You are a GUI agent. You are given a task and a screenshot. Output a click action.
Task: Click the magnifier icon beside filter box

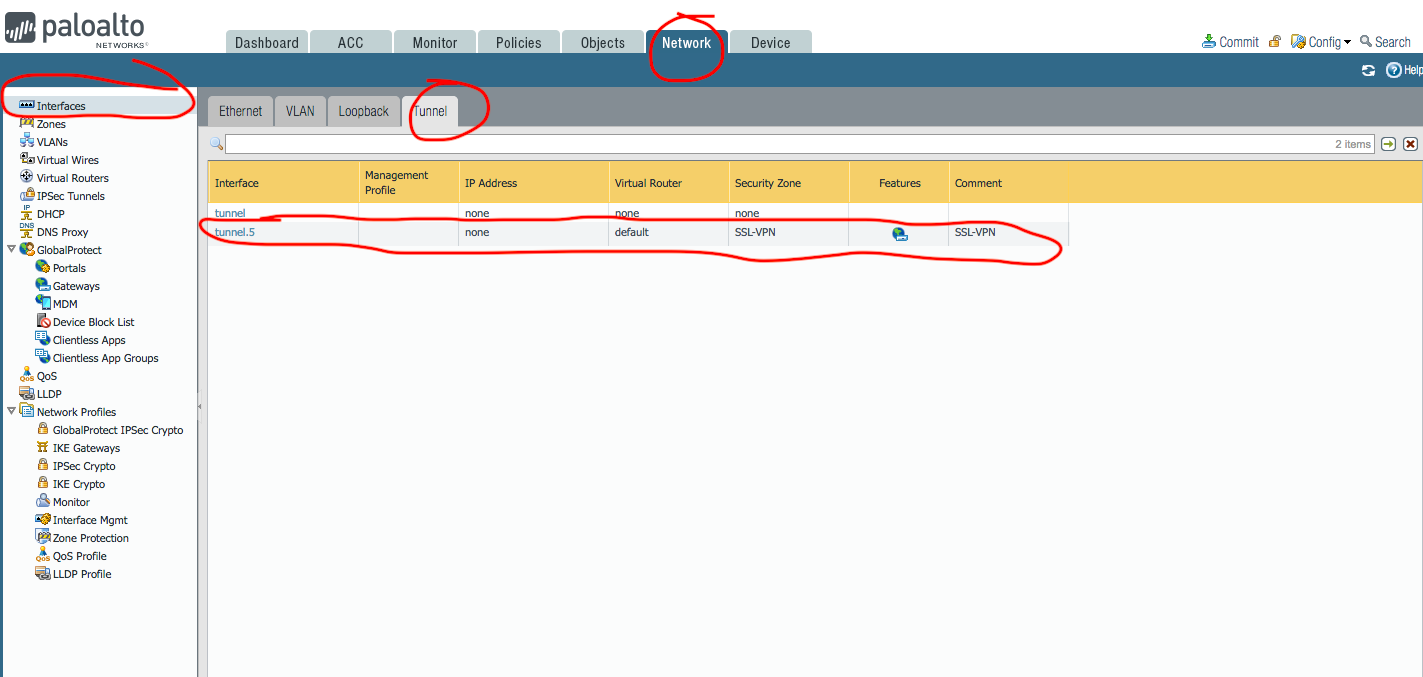(x=216, y=144)
